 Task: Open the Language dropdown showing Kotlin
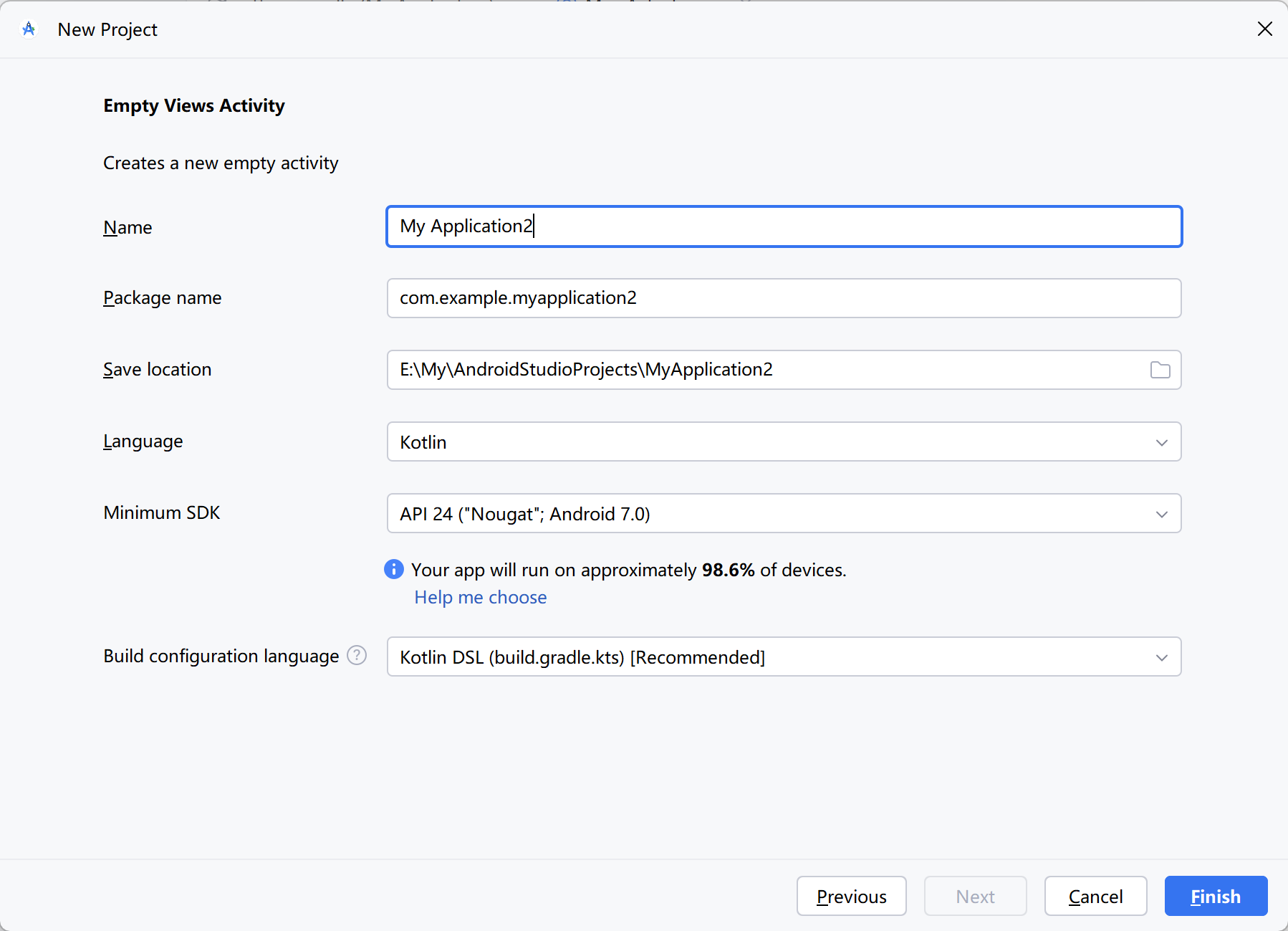783,441
